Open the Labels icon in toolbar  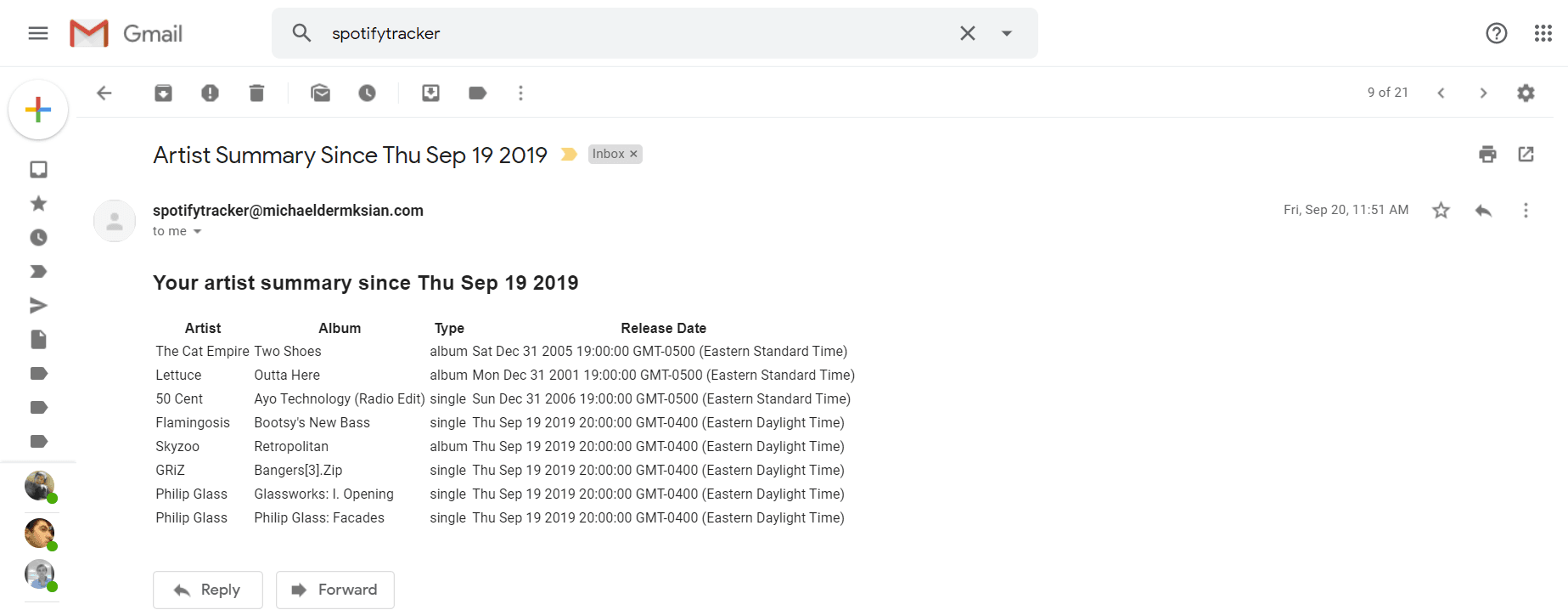pos(477,93)
